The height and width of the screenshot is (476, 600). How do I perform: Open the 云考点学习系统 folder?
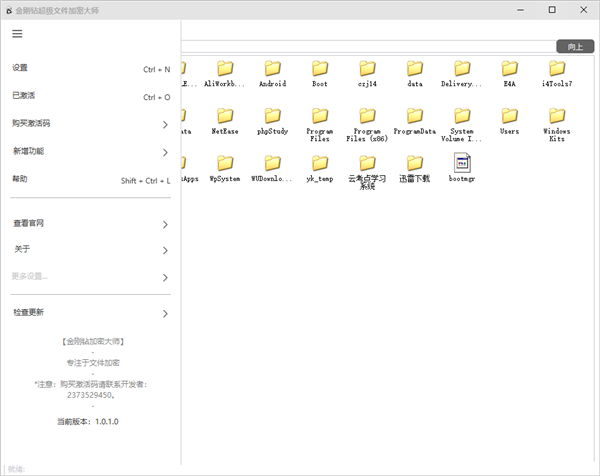pyautogui.click(x=367, y=163)
